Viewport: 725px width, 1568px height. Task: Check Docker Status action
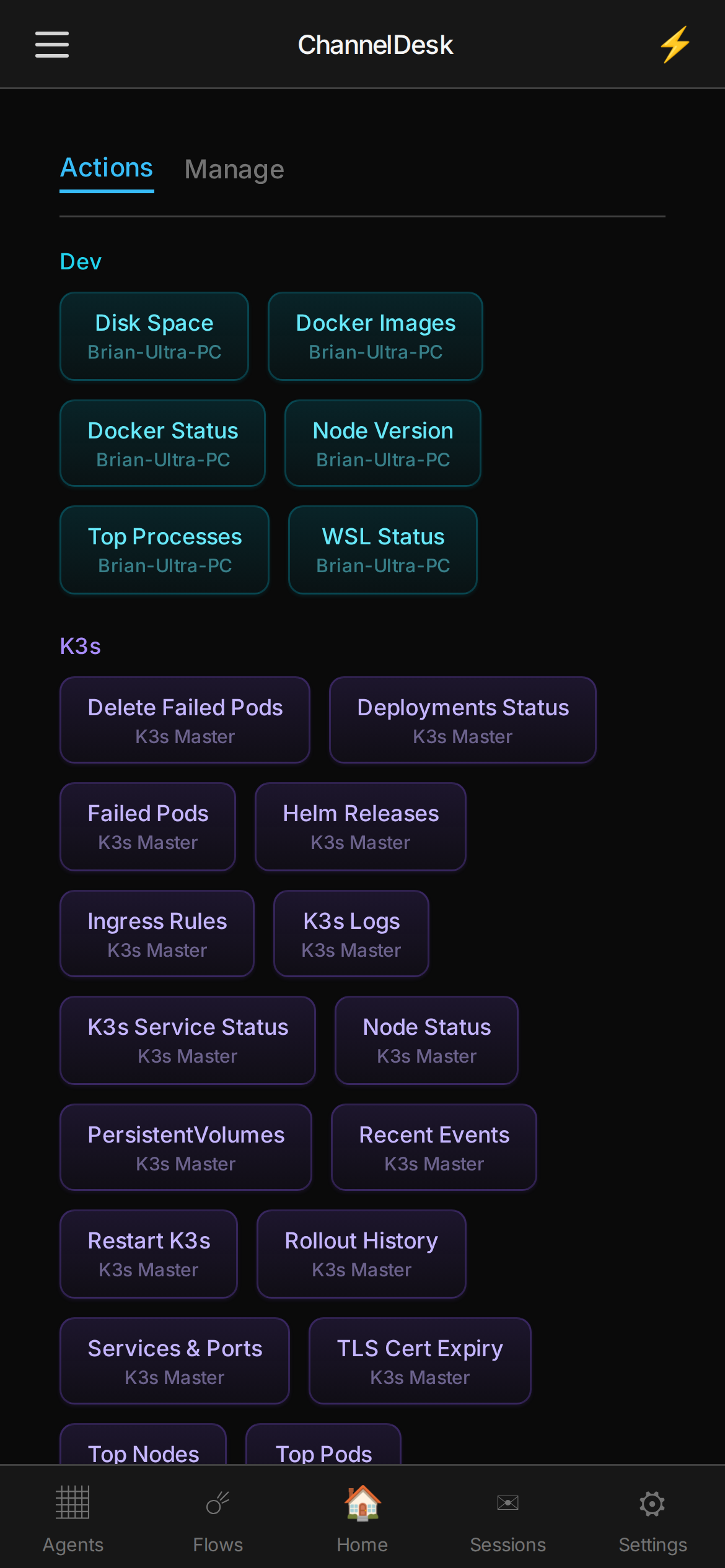(163, 443)
